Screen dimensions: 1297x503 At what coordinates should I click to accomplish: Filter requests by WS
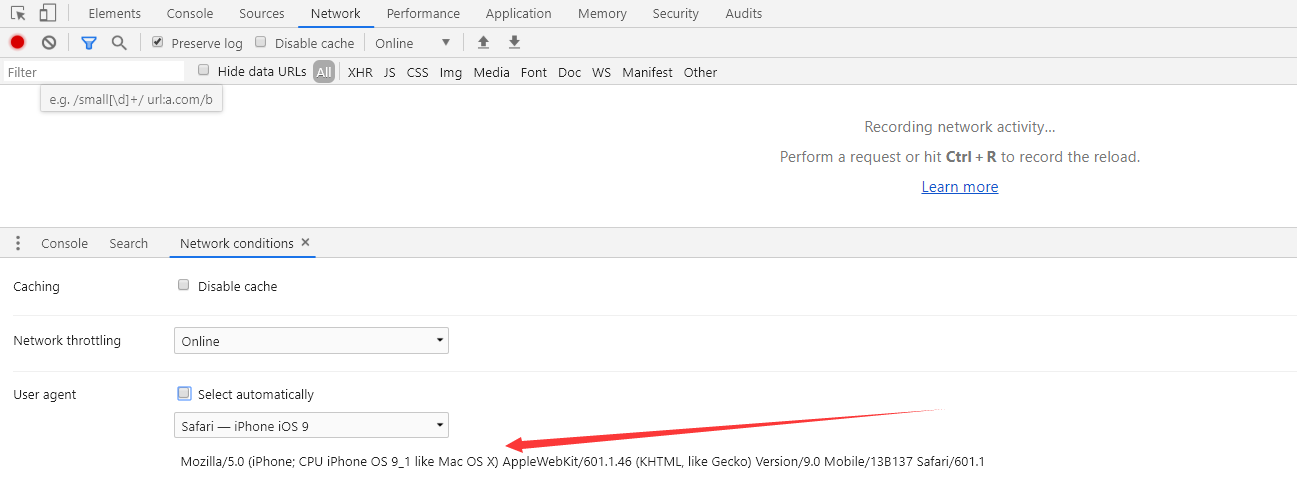tap(601, 72)
